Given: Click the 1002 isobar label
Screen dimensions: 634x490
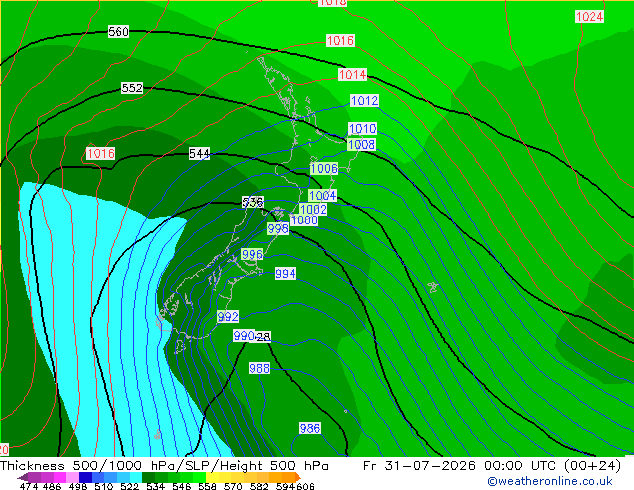Looking at the screenshot, I should point(313,209).
